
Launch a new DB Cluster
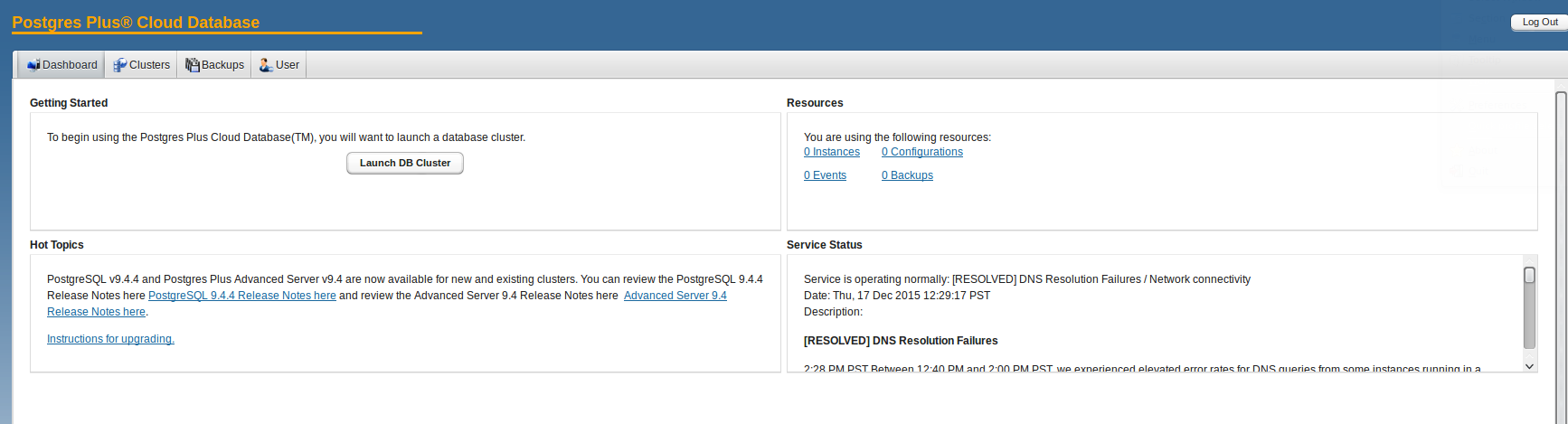click(x=405, y=163)
